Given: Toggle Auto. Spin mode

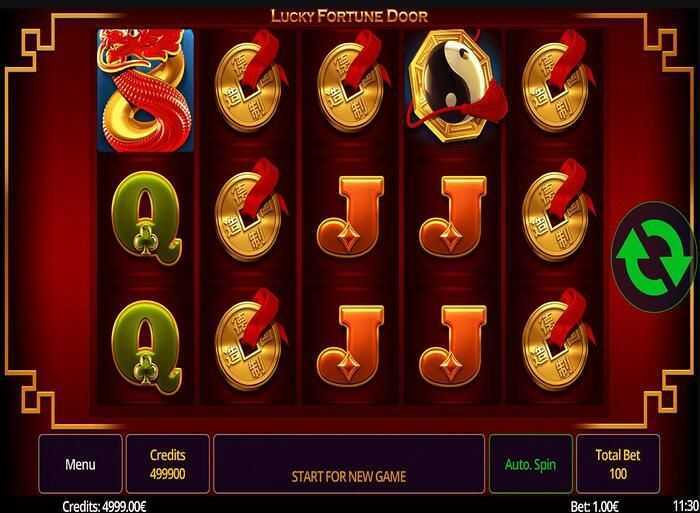Looking at the screenshot, I should [x=530, y=464].
